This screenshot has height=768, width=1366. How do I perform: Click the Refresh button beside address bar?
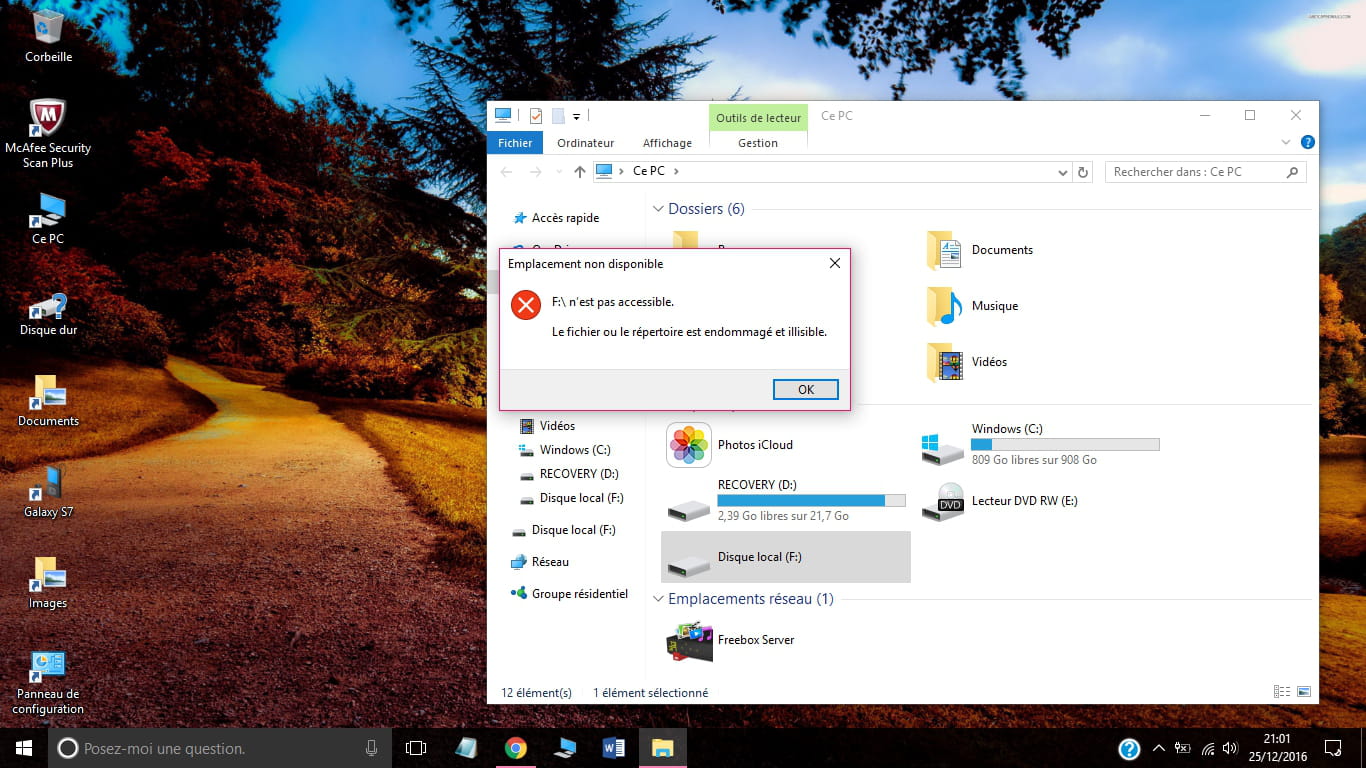pos(1083,172)
